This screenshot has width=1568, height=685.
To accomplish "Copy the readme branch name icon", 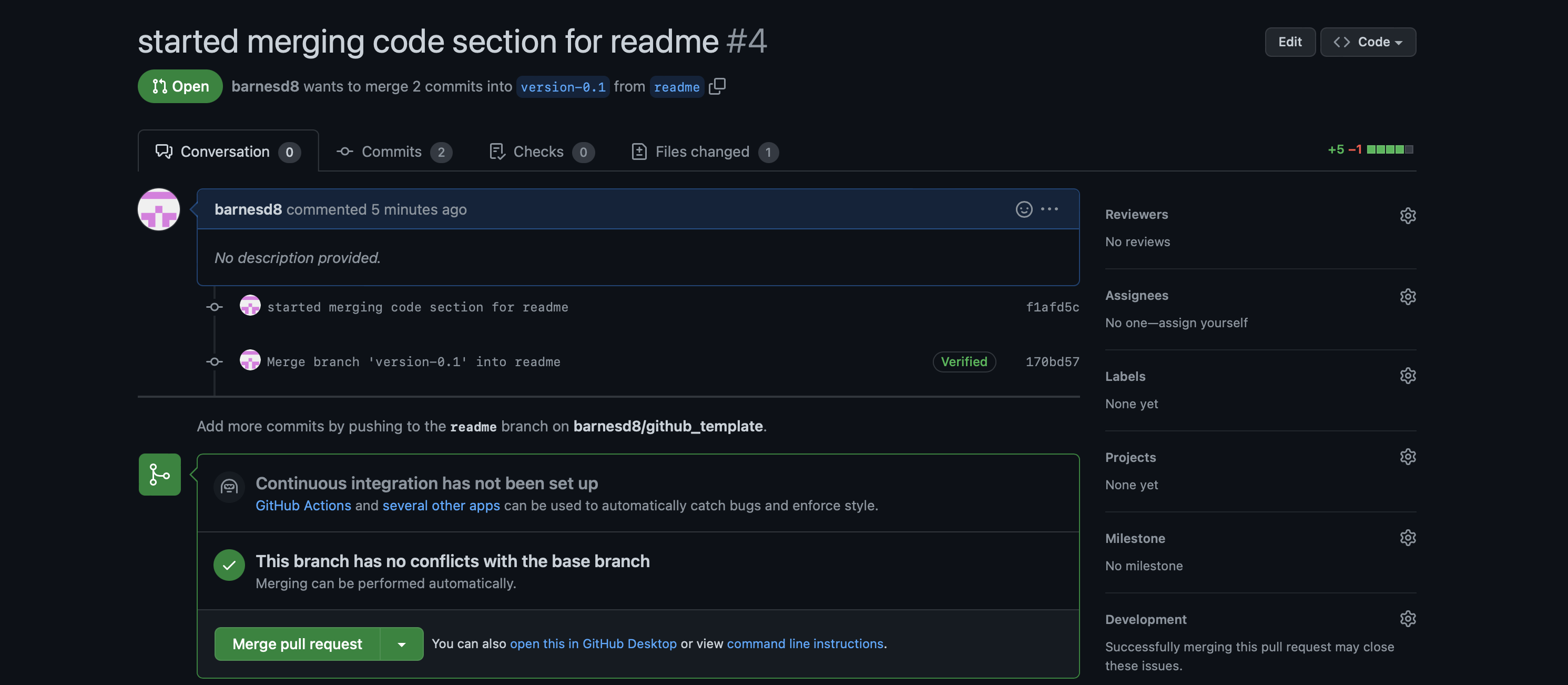I will coord(717,86).
